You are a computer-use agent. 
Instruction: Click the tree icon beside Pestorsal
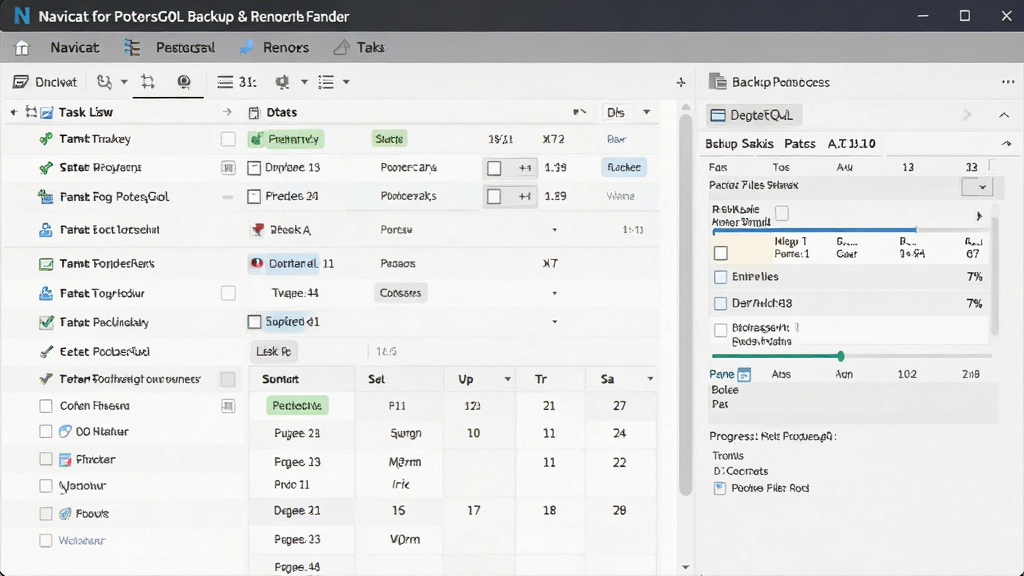pyautogui.click(x=132, y=48)
